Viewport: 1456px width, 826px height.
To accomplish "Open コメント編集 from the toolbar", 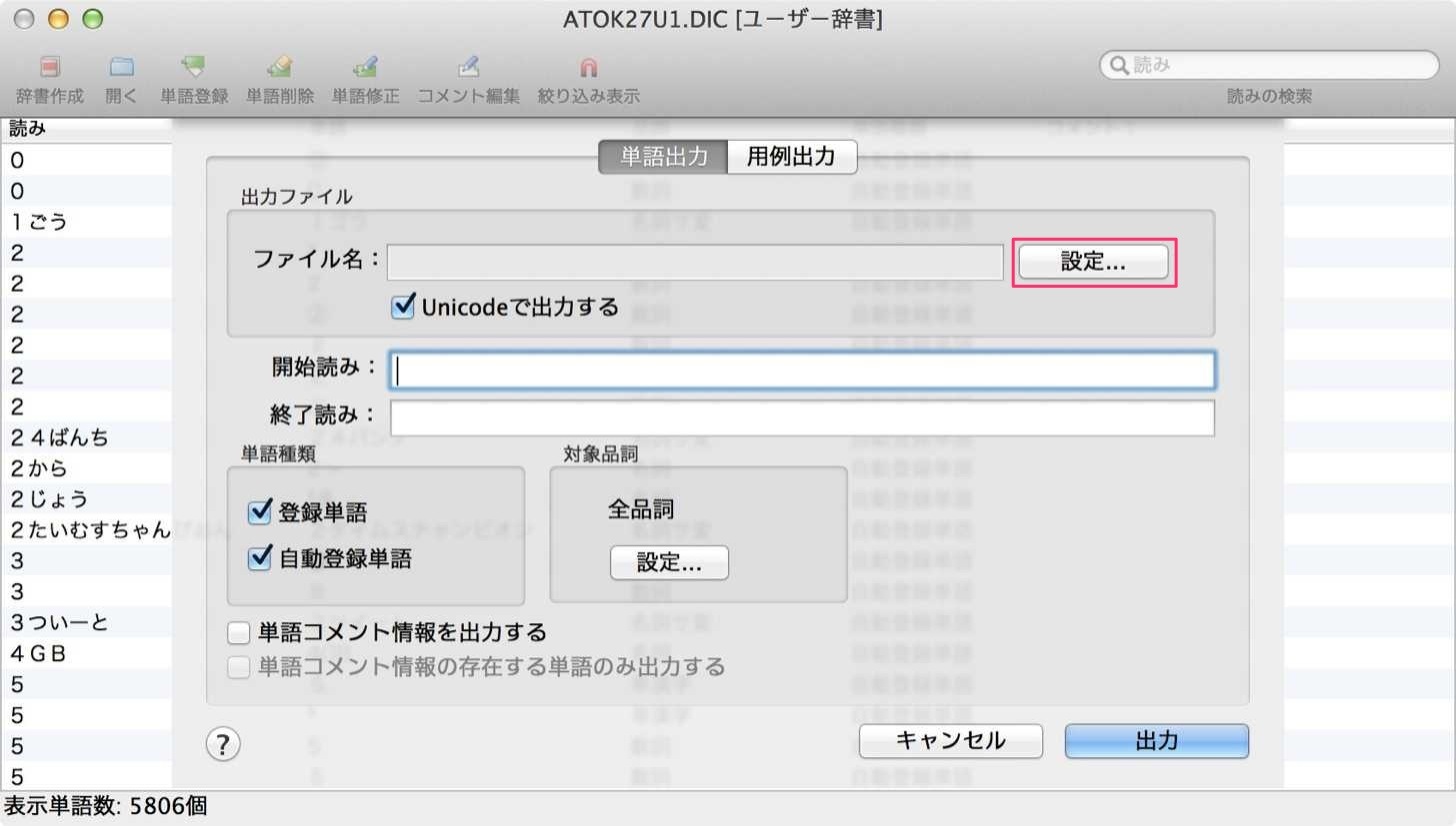I will click(x=469, y=68).
